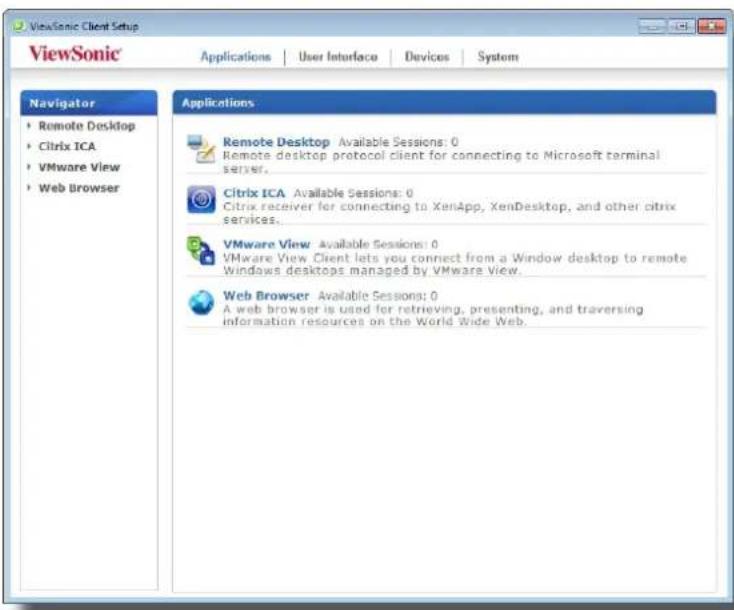Switch to the System tab
The width and height of the screenshot is (734, 610).
tap(498, 57)
